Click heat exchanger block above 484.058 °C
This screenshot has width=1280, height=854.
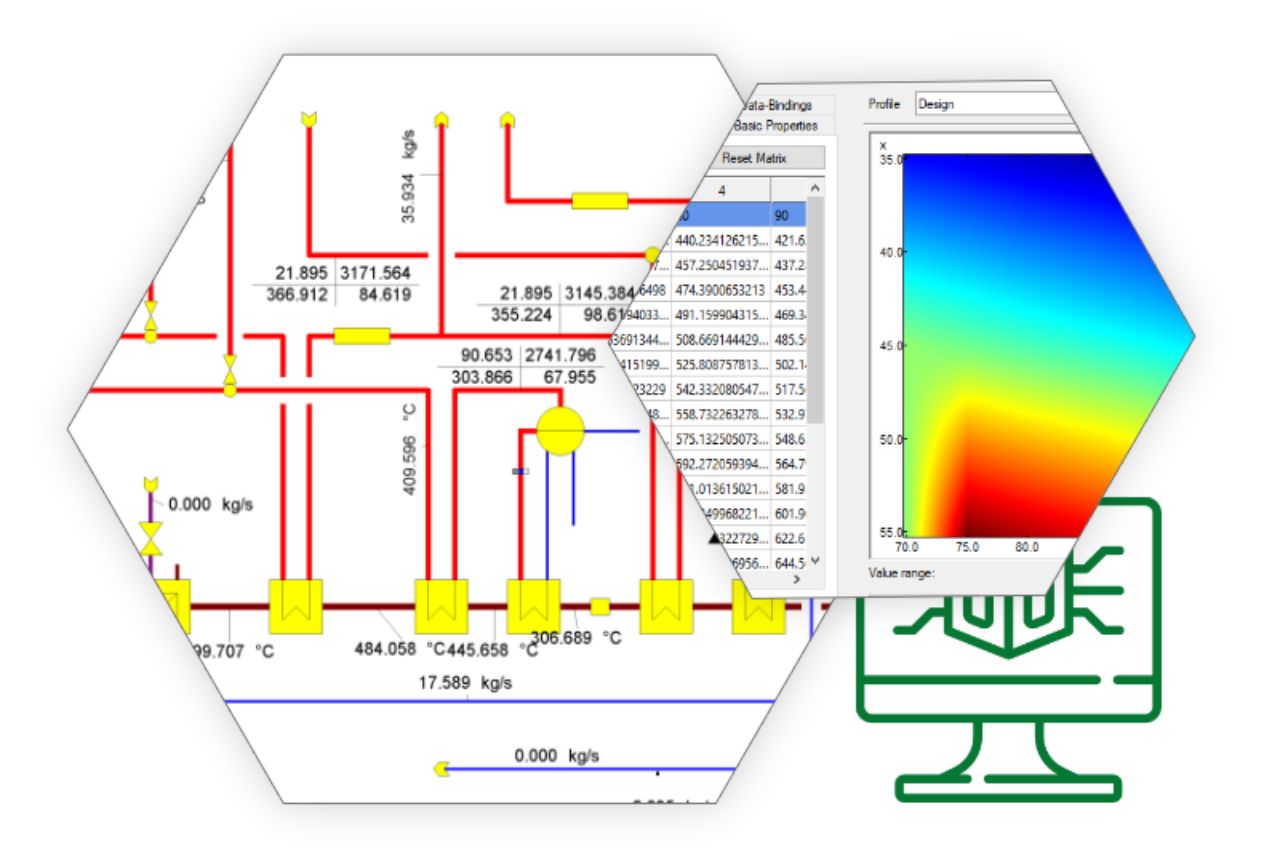point(441,606)
